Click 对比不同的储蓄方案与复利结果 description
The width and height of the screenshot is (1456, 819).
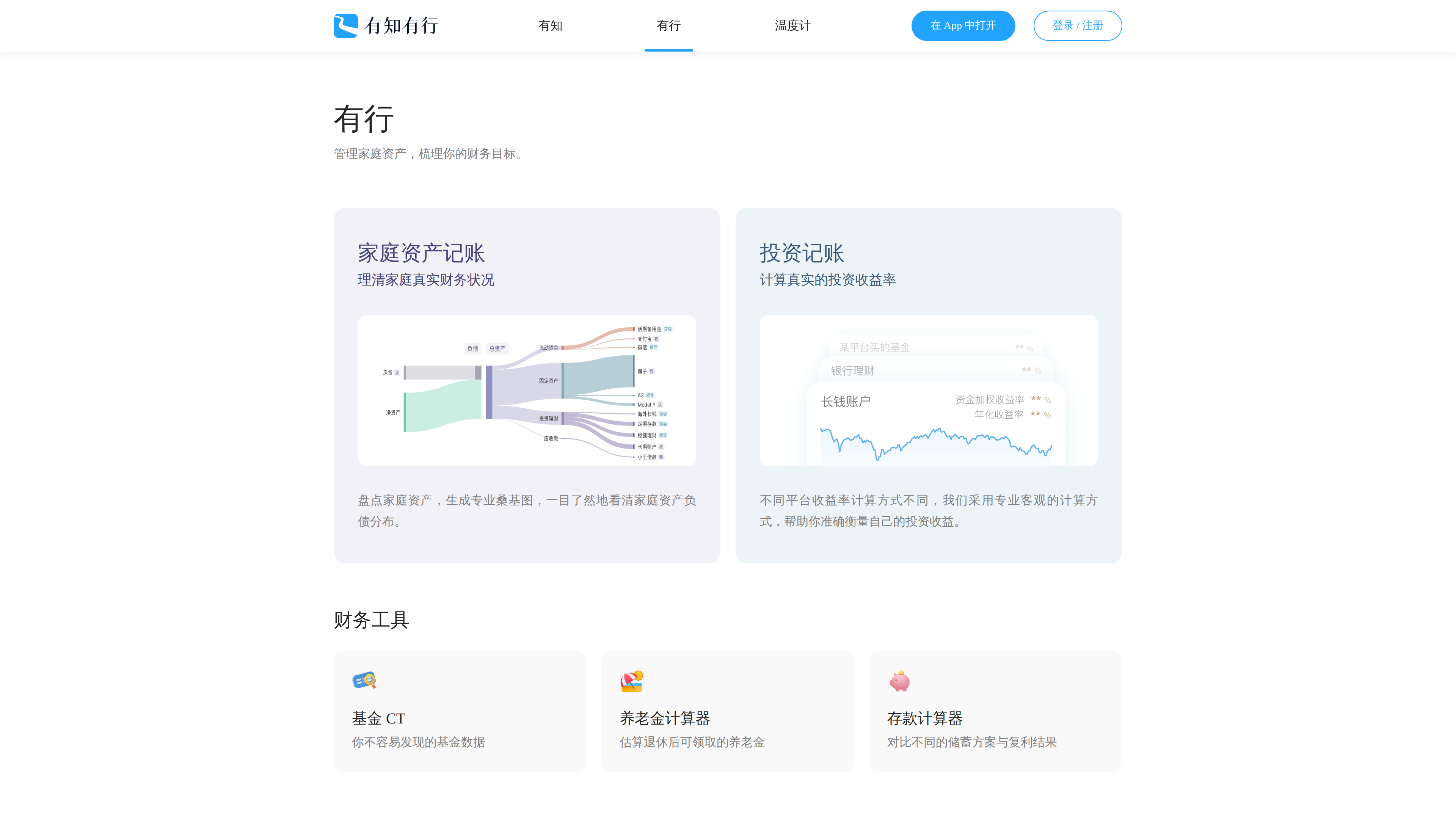[x=971, y=742]
